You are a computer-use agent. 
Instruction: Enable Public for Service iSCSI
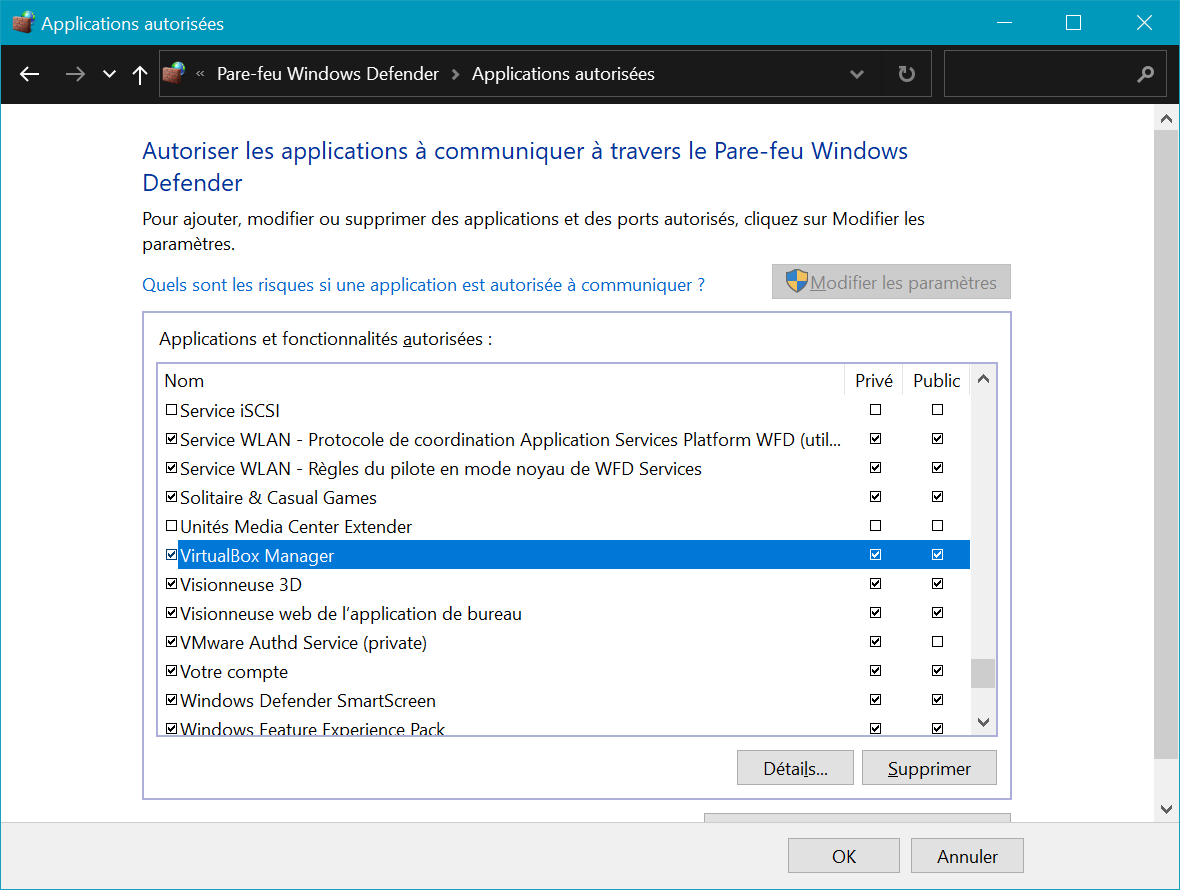tap(937, 410)
